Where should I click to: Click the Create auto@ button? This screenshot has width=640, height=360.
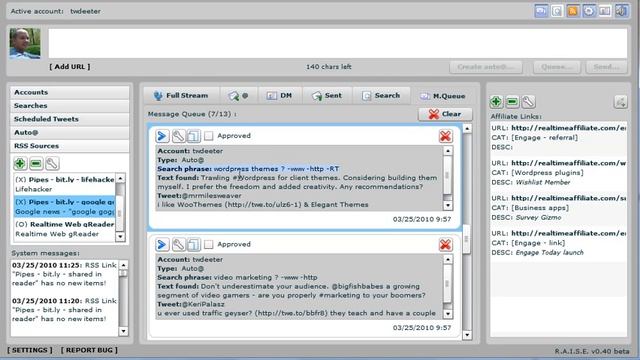tap(486, 67)
